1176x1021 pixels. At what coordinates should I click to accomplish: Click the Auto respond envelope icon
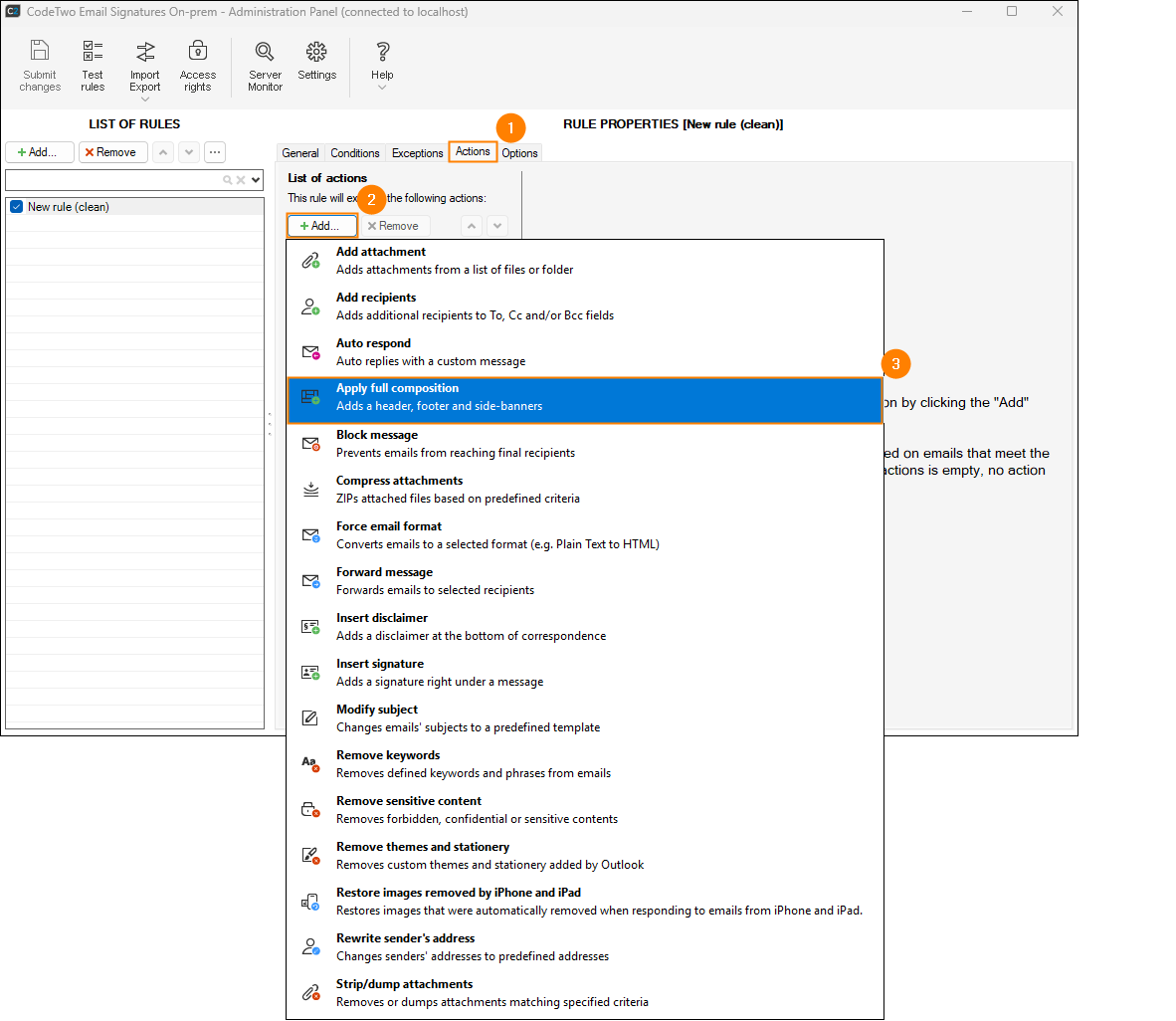pos(310,352)
